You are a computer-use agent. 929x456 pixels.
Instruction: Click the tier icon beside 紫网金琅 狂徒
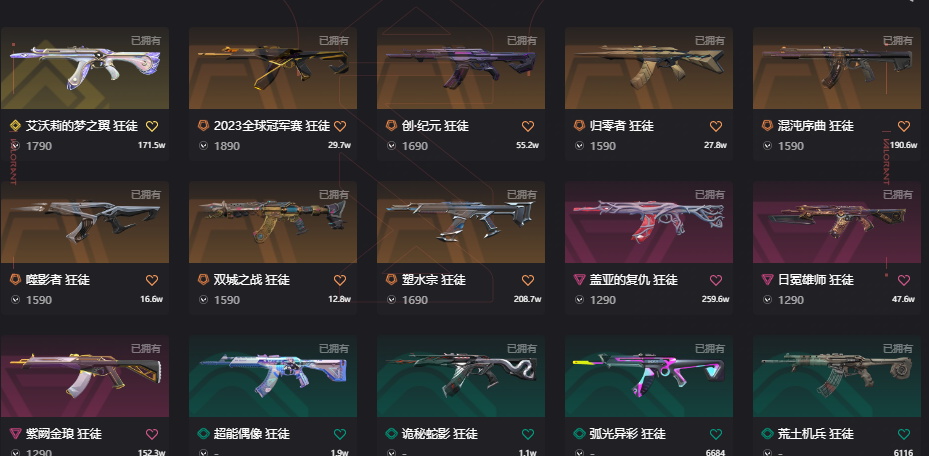15,433
